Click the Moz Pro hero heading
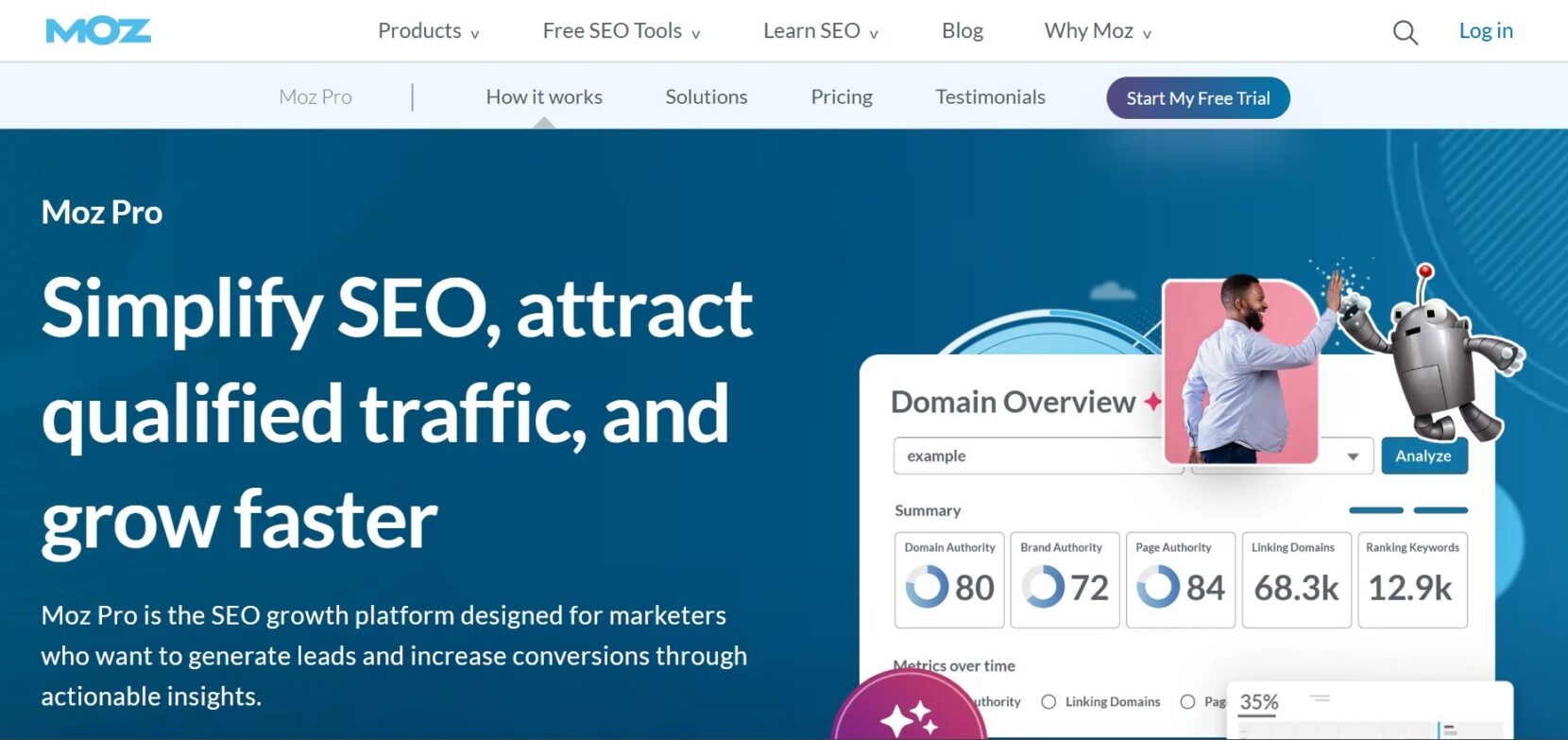1568x740 pixels. (x=102, y=212)
